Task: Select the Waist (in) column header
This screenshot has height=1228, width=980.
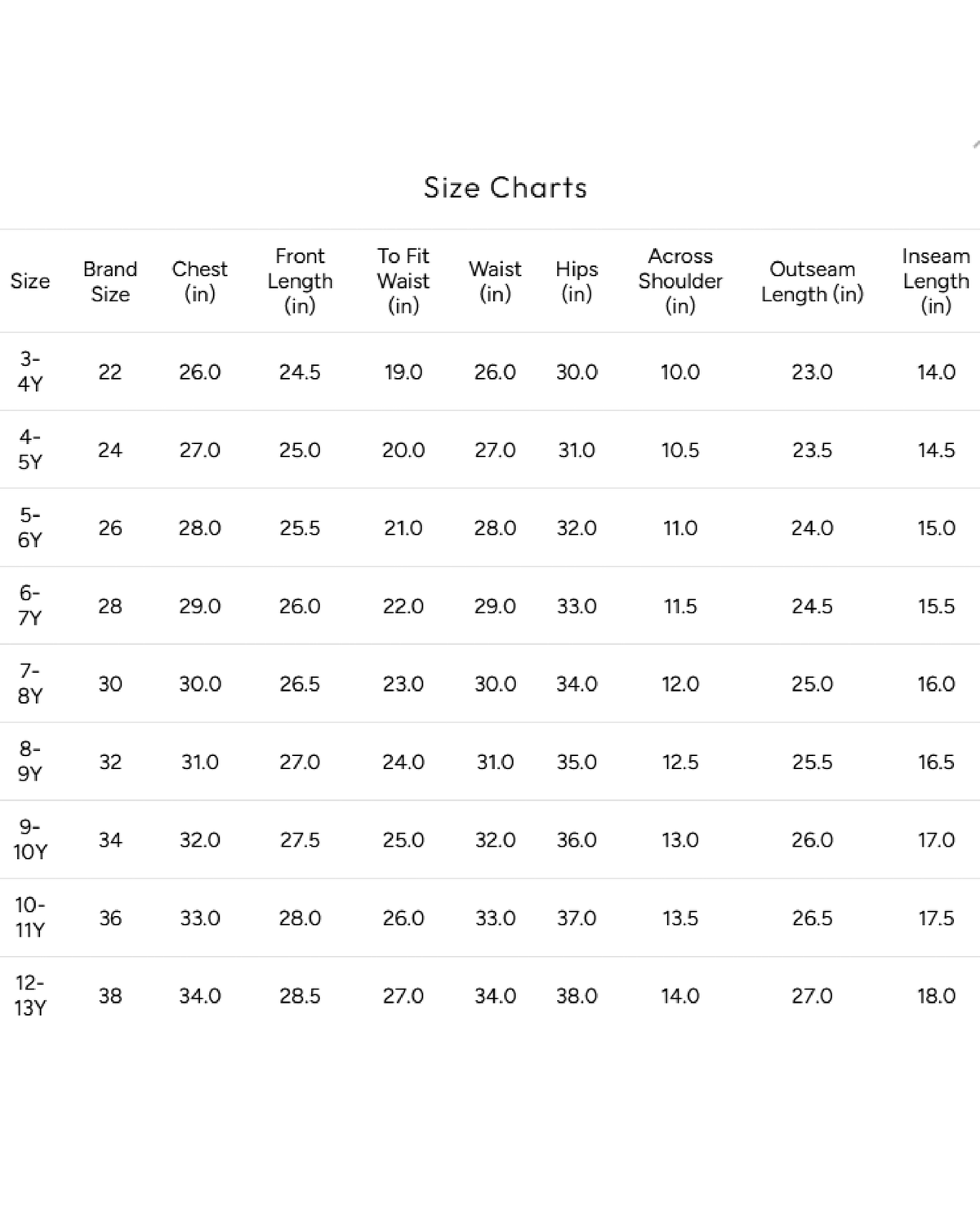Action: [495, 281]
